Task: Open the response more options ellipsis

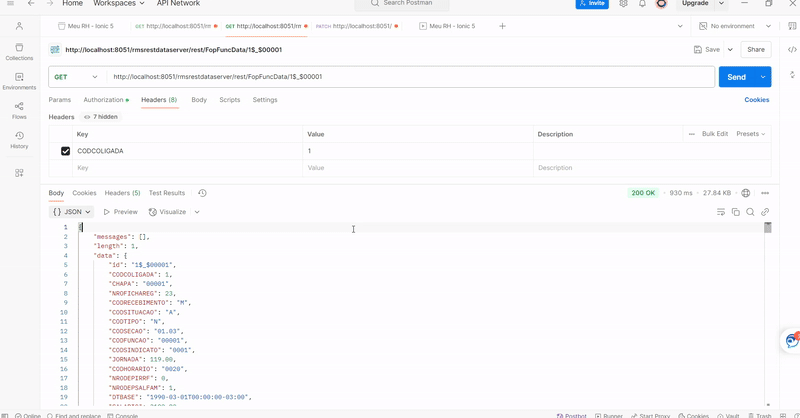Action: click(765, 193)
